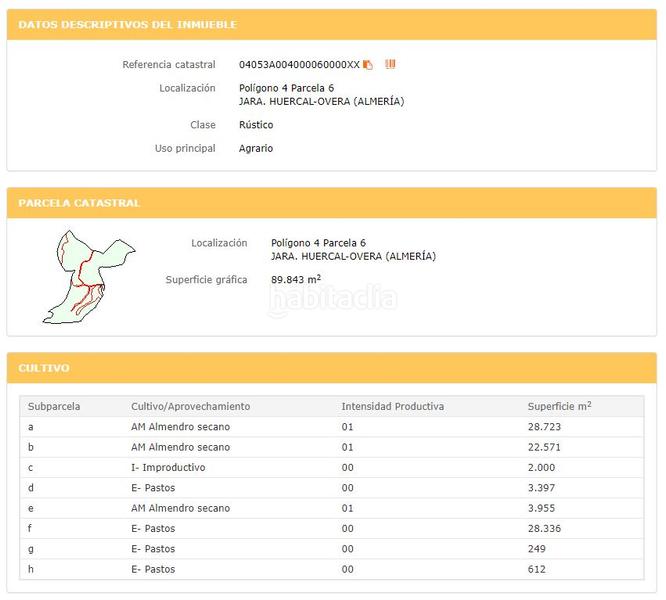
Task: Click the 'Agrario' main use value
Action: tap(256, 149)
